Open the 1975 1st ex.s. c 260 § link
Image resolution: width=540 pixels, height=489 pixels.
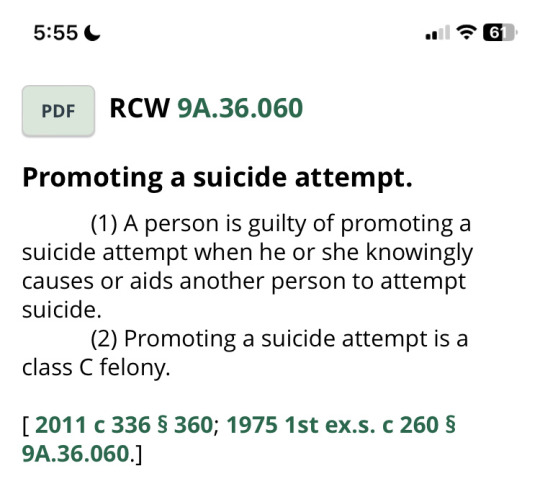click(341, 424)
